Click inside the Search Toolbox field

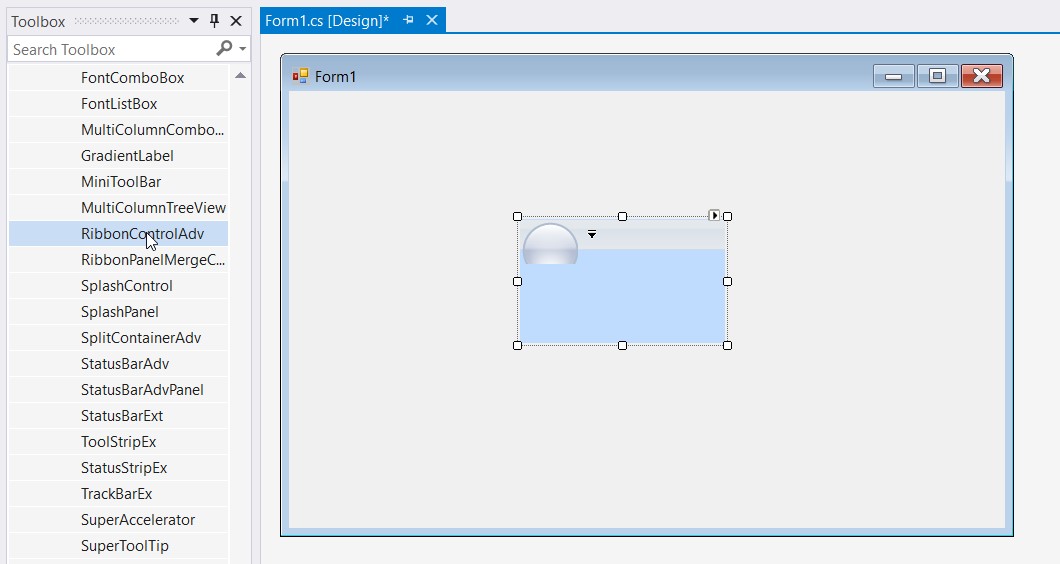[110, 49]
